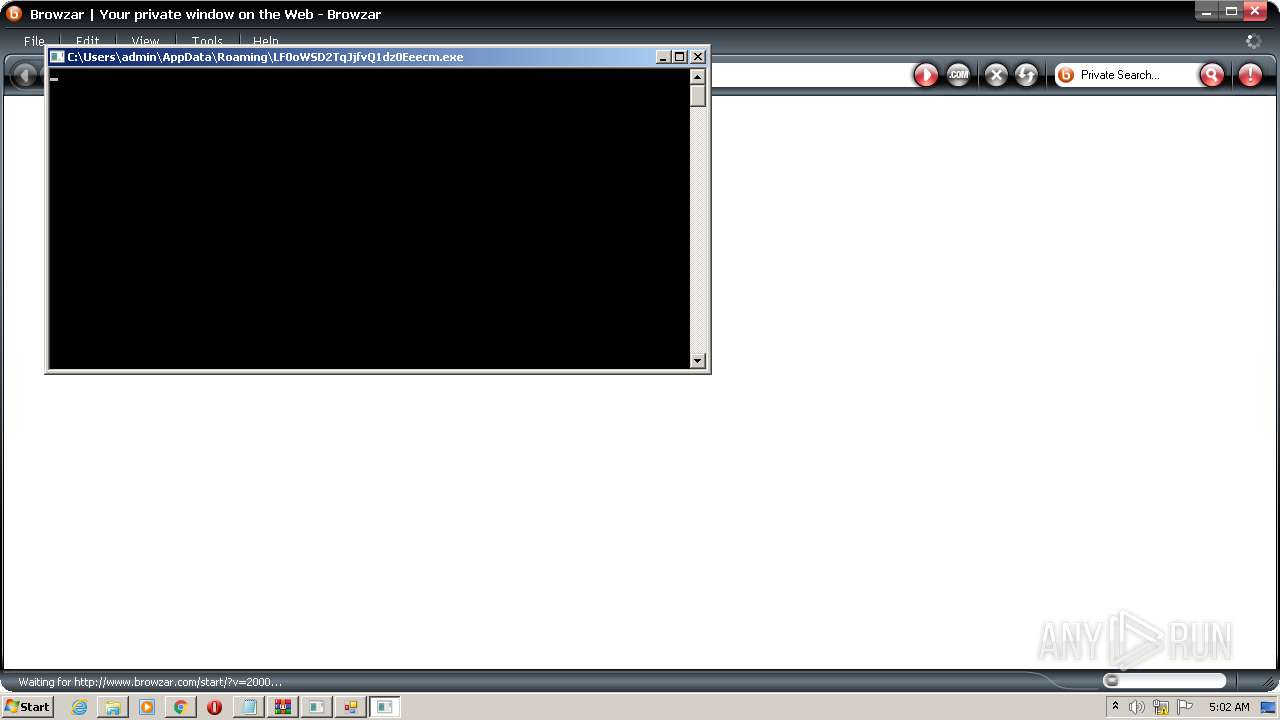The height and width of the screenshot is (720, 1280).
Task: Open the Tools menu in Browzar
Action: (x=207, y=41)
